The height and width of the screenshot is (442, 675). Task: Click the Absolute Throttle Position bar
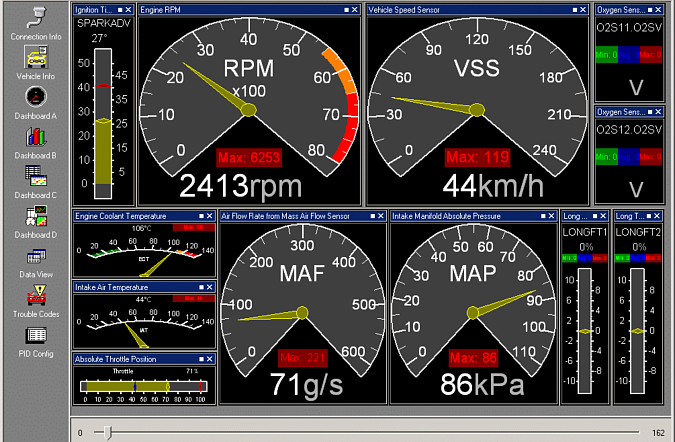tap(144, 385)
